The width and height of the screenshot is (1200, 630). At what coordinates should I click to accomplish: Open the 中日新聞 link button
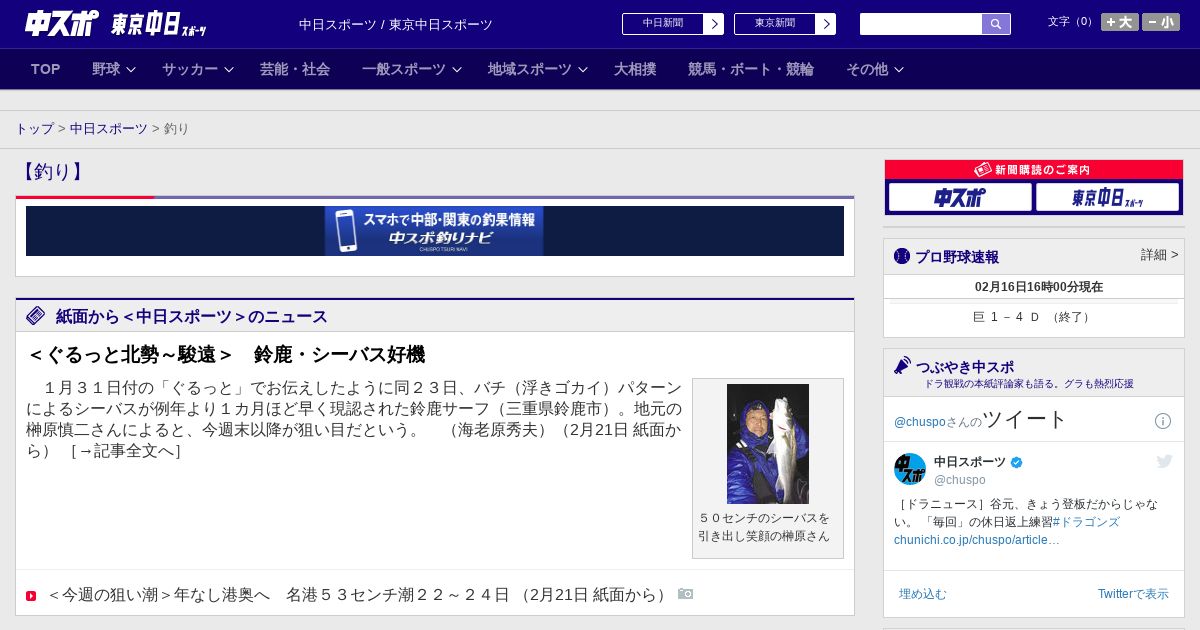(x=663, y=24)
